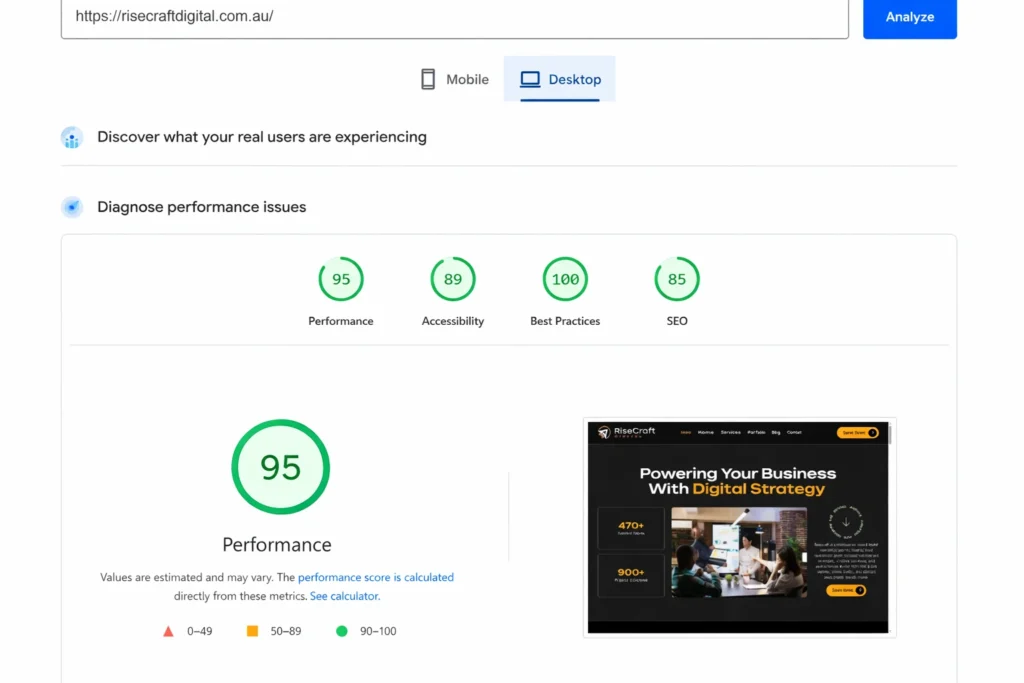The image size is (1024, 683).
Task: Switch to the Mobile tab
Action: pos(455,80)
